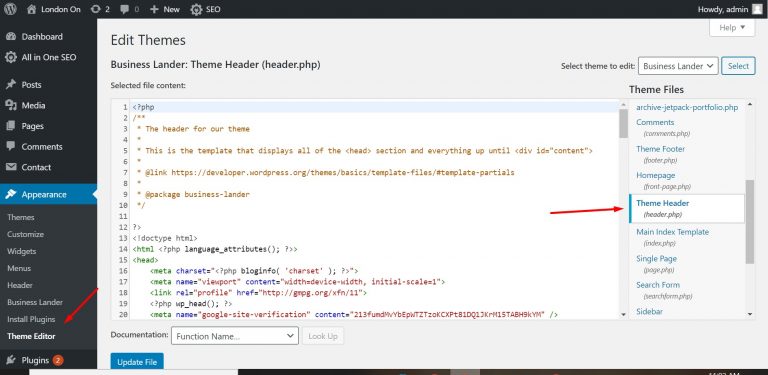Click the Dashboard gauge icon

pos(11,37)
